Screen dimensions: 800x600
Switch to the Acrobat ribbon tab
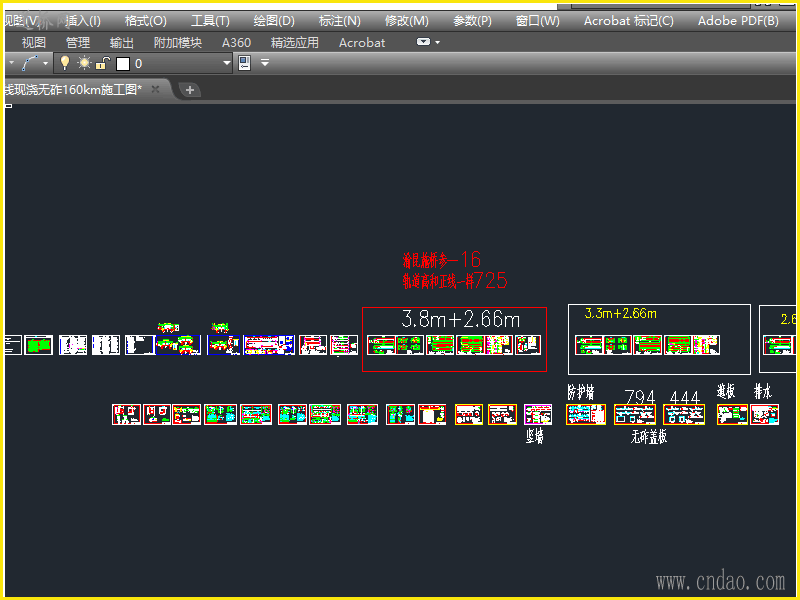coord(362,42)
